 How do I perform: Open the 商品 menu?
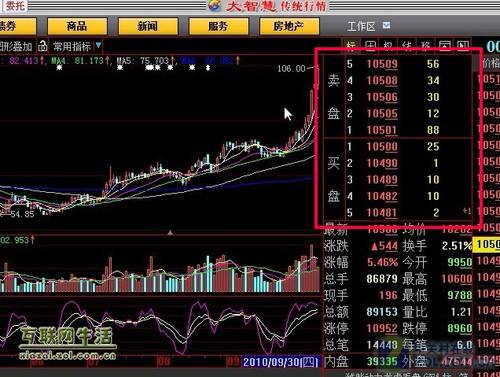(77, 26)
